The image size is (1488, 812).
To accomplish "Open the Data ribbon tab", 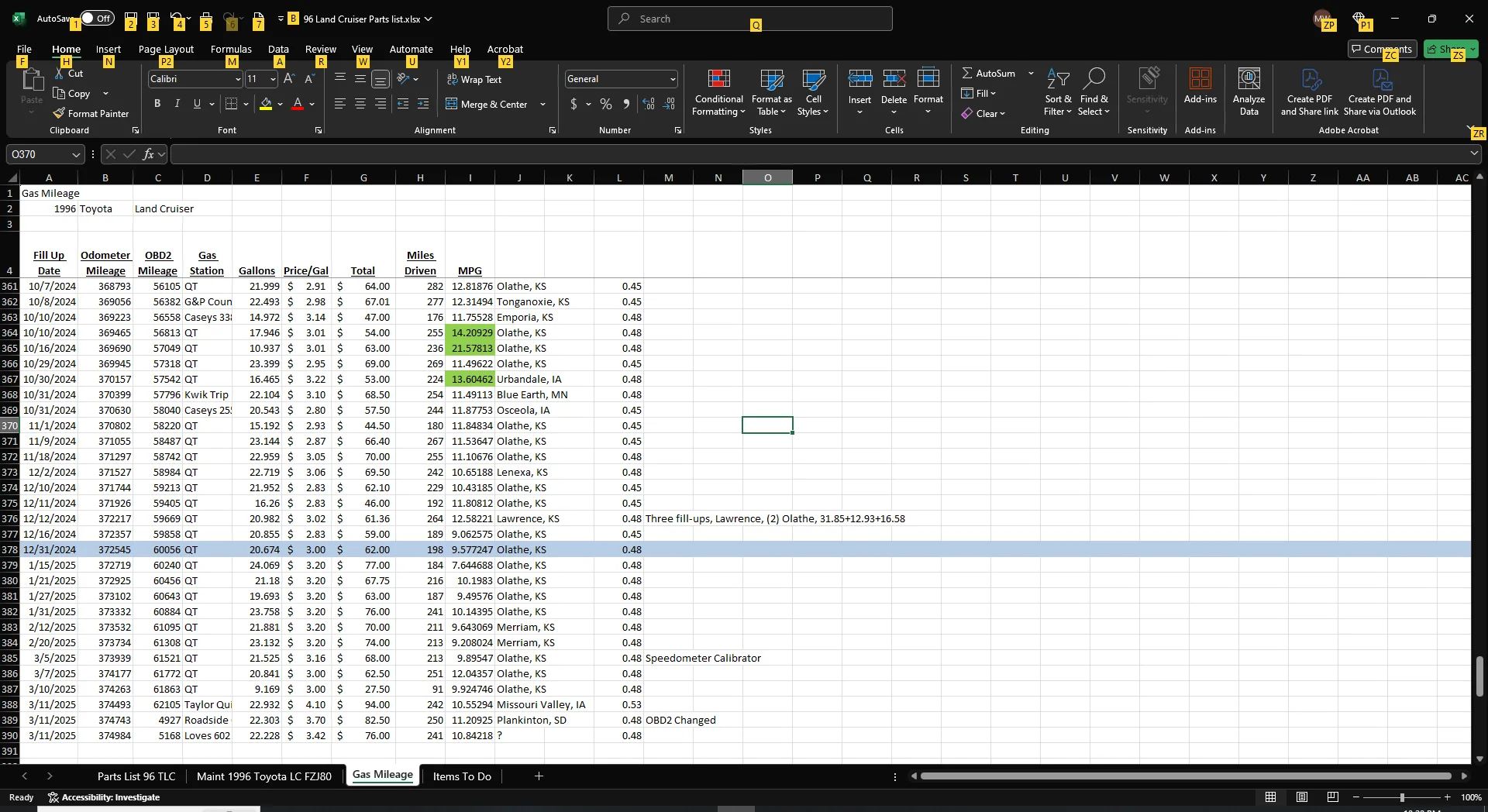I will coord(278,49).
